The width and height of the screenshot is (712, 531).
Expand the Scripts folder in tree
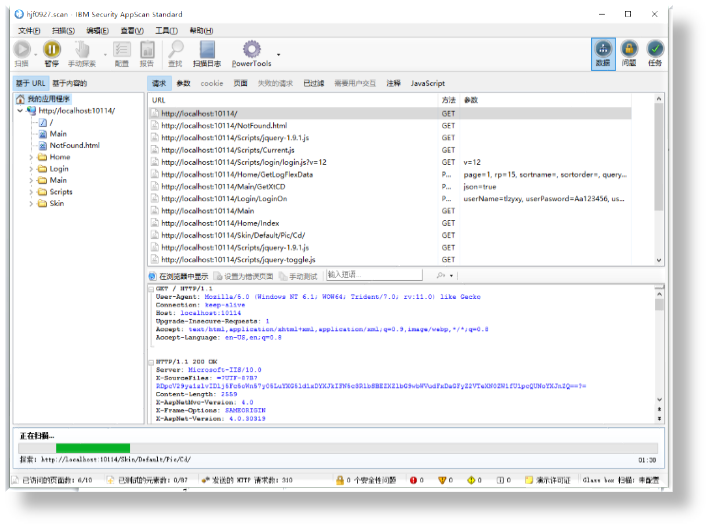click(x=31, y=192)
